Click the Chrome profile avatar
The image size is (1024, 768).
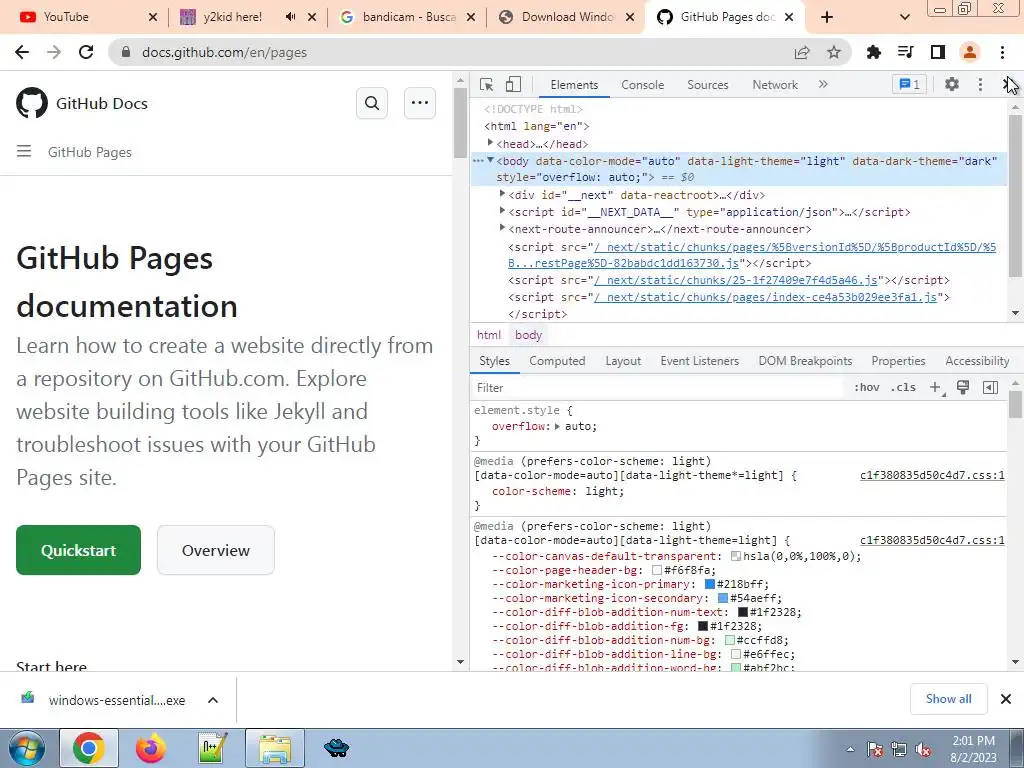tap(970, 52)
